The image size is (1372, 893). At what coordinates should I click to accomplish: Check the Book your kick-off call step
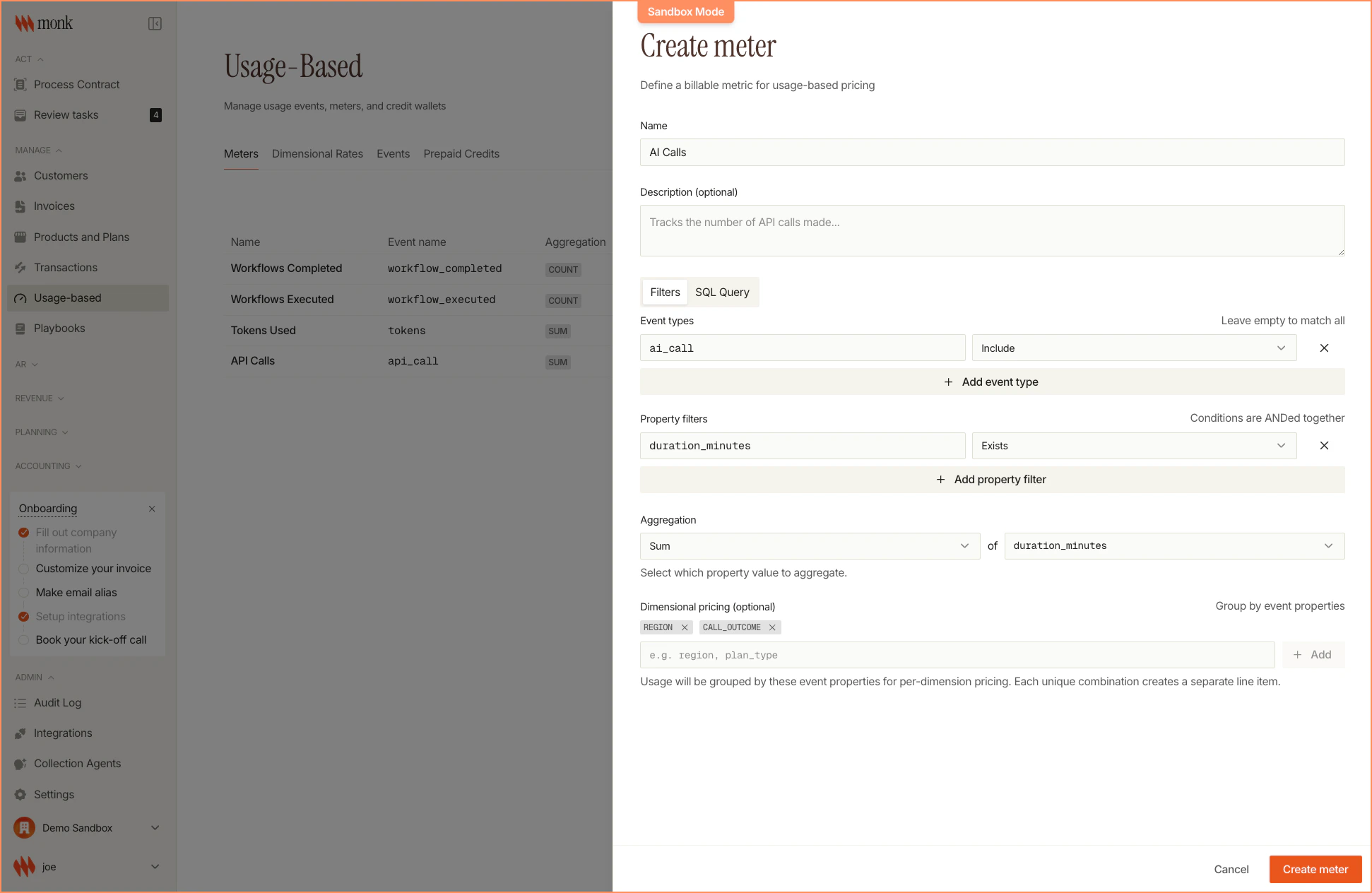(x=23, y=640)
